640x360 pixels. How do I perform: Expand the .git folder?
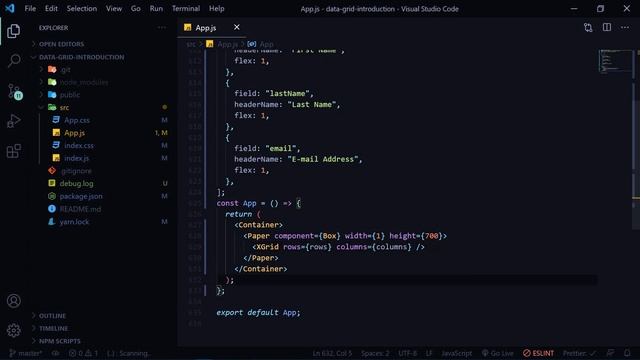(65, 70)
